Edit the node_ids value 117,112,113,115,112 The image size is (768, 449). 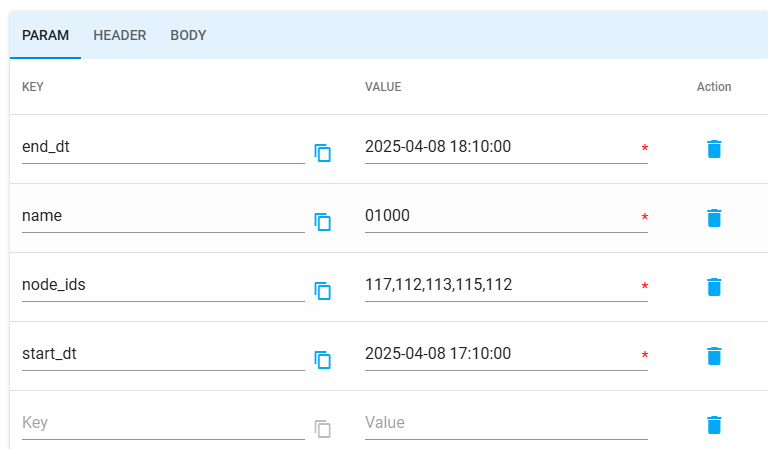click(x=500, y=285)
